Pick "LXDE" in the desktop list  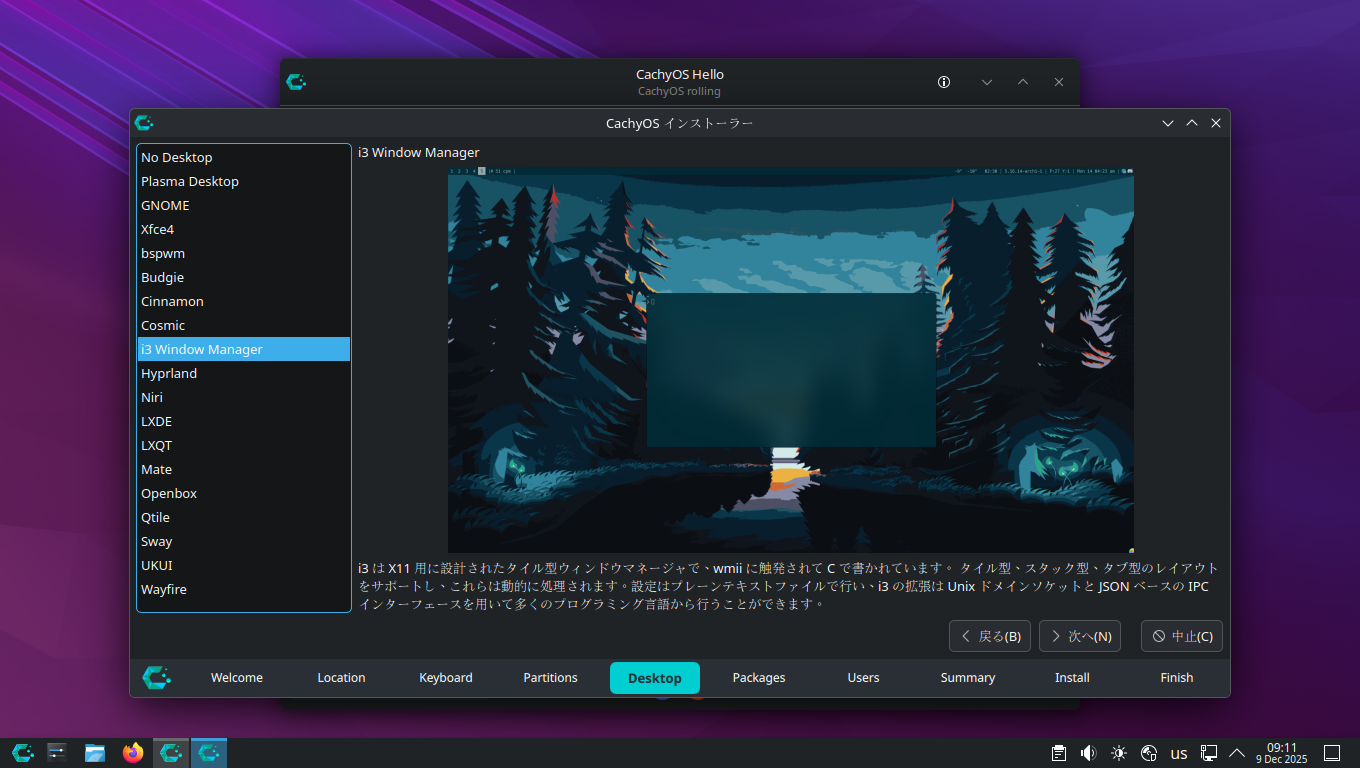point(244,421)
